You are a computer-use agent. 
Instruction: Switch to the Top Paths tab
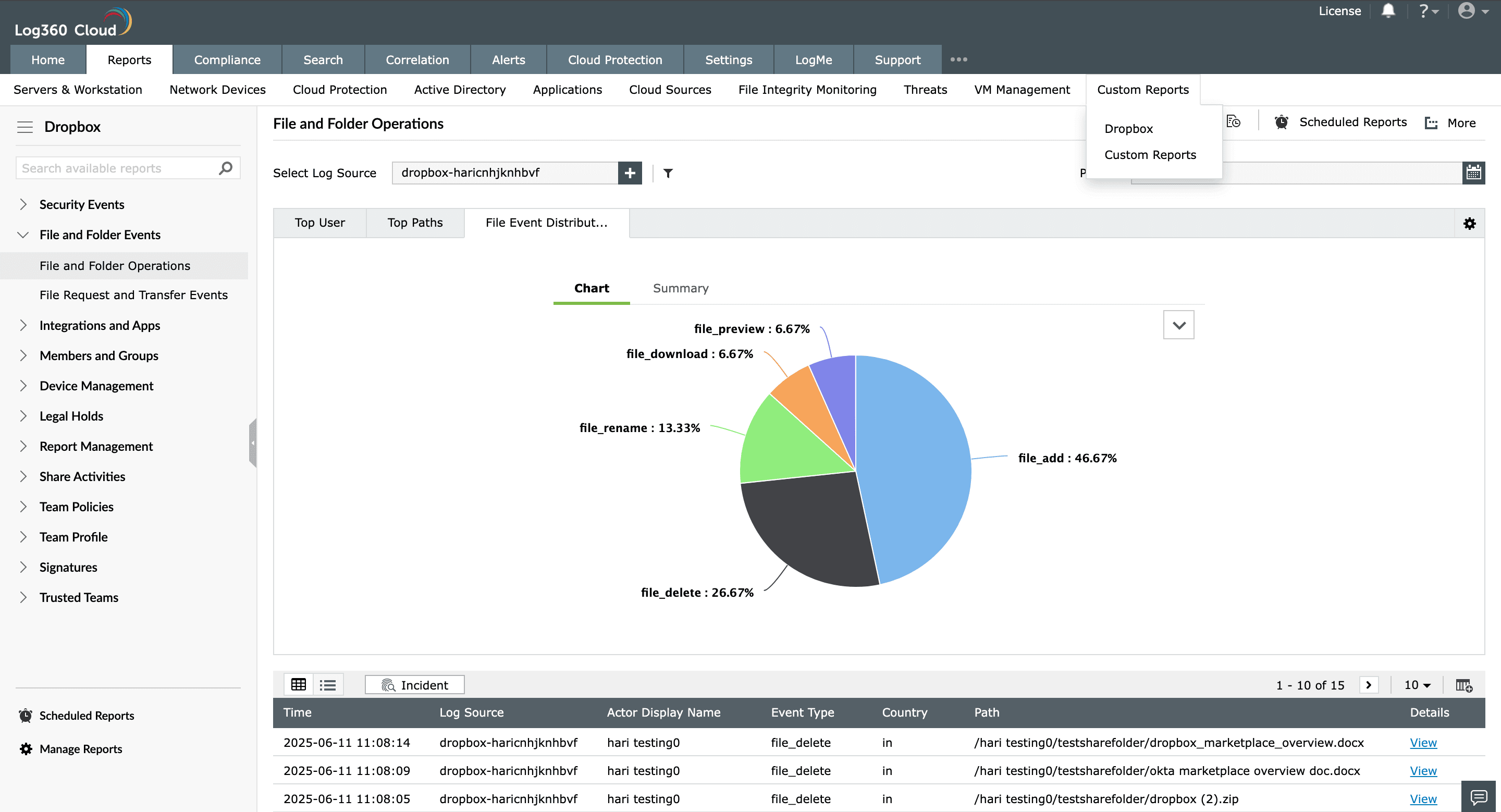(x=415, y=223)
